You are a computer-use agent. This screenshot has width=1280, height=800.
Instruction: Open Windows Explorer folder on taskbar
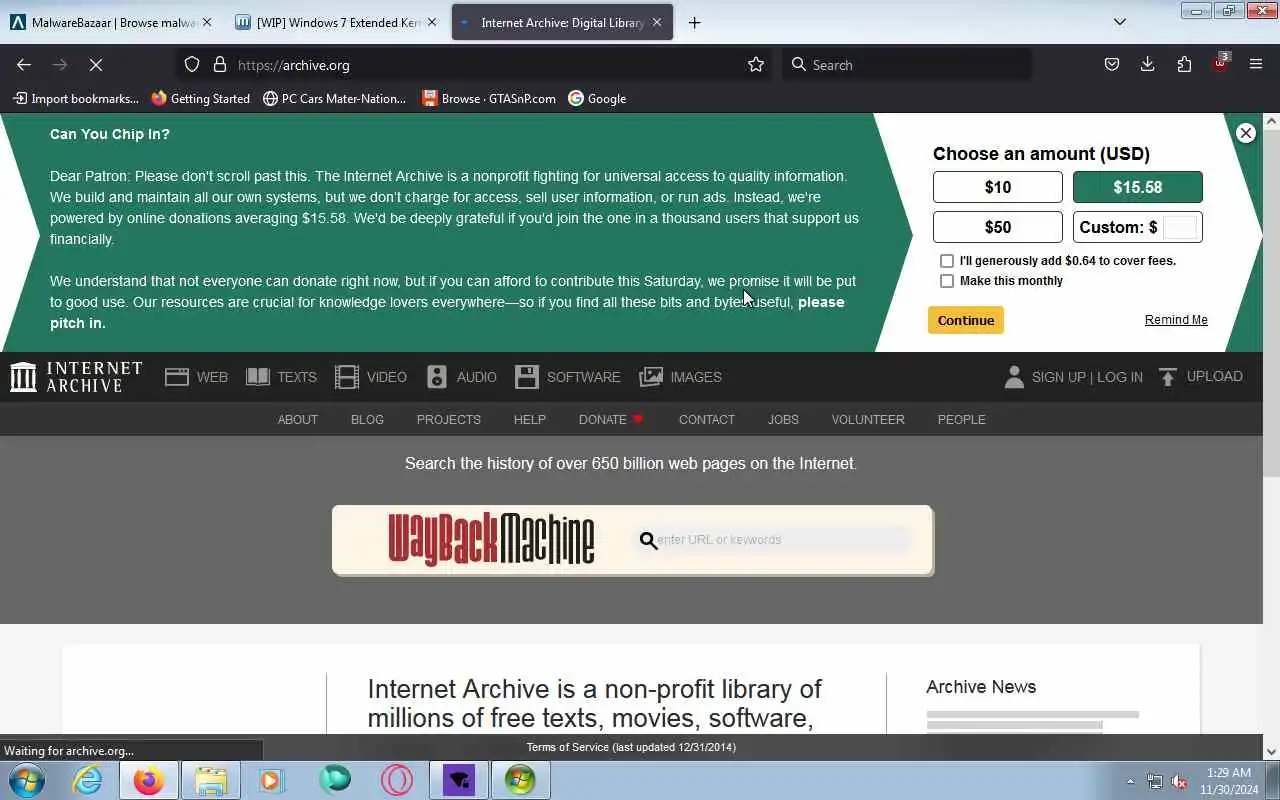[211, 780]
